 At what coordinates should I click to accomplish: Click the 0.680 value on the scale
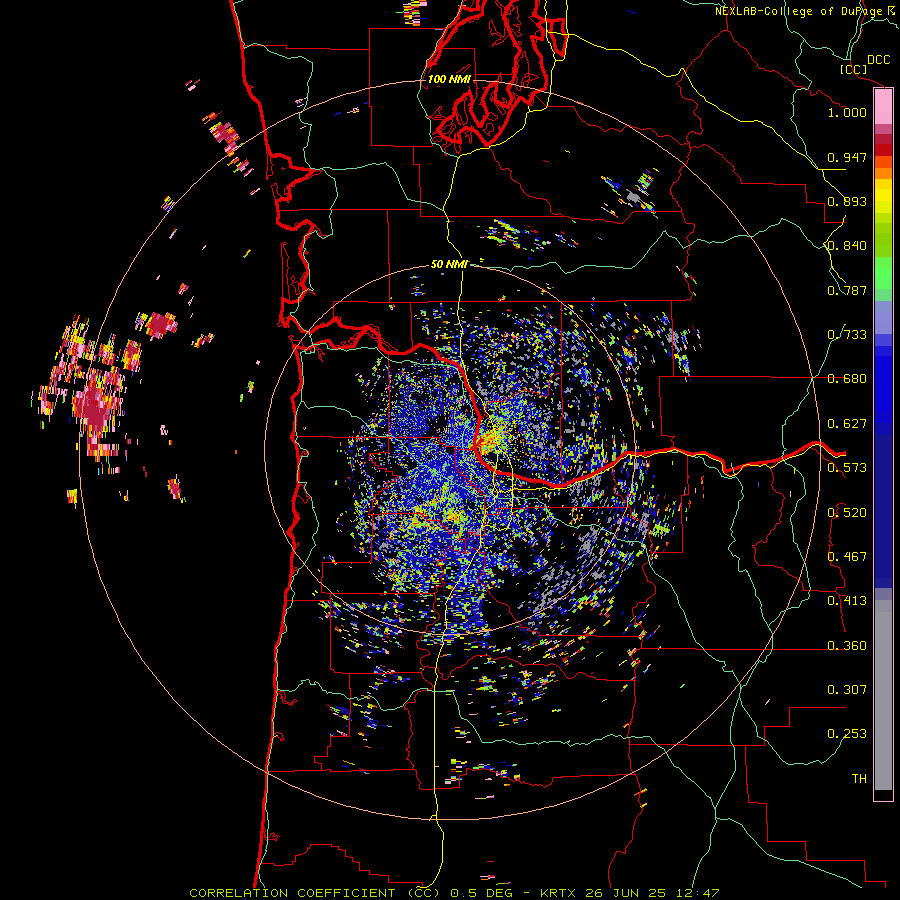[x=847, y=379]
